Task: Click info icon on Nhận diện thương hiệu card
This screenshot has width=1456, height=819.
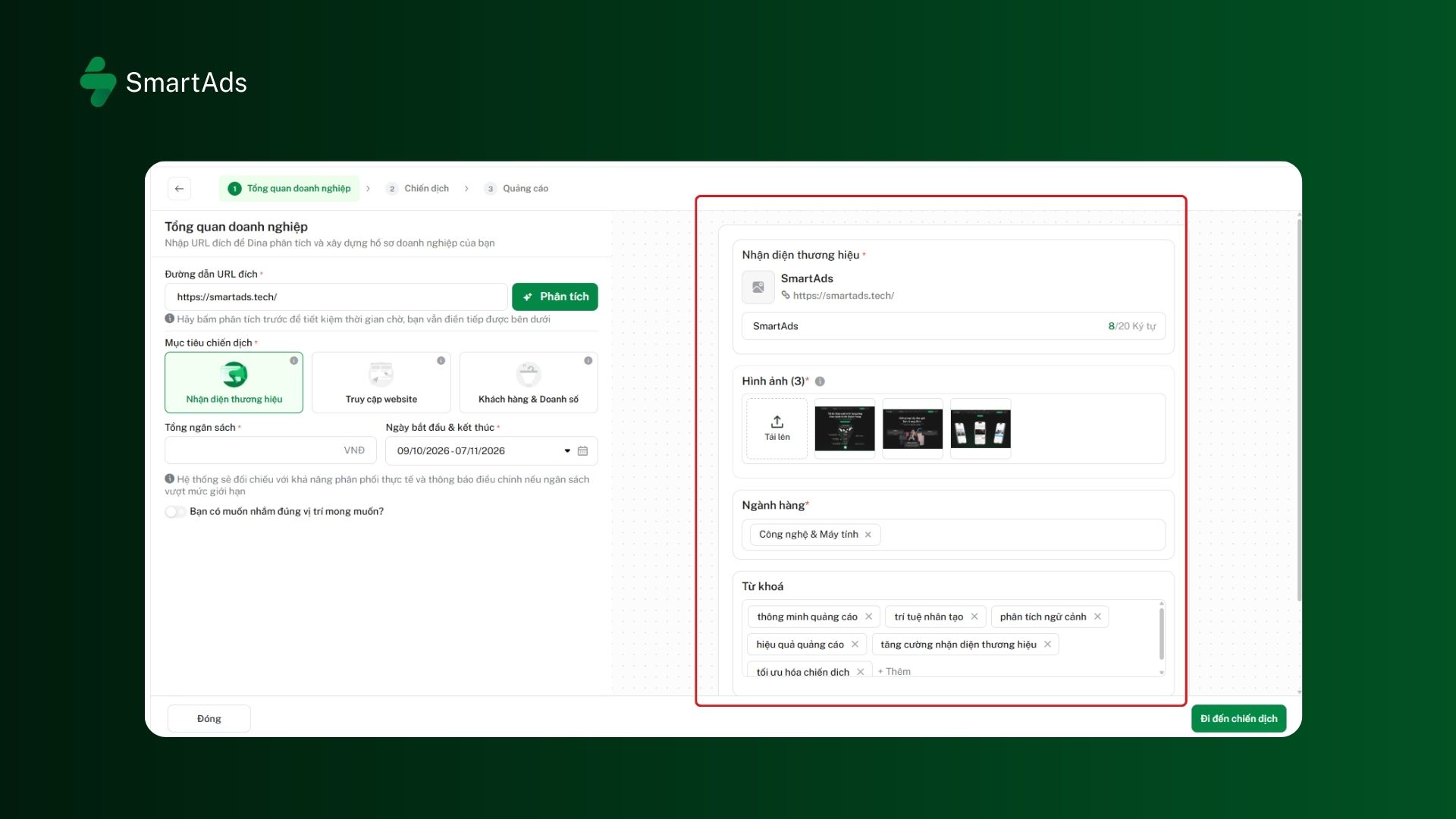Action: point(293,361)
